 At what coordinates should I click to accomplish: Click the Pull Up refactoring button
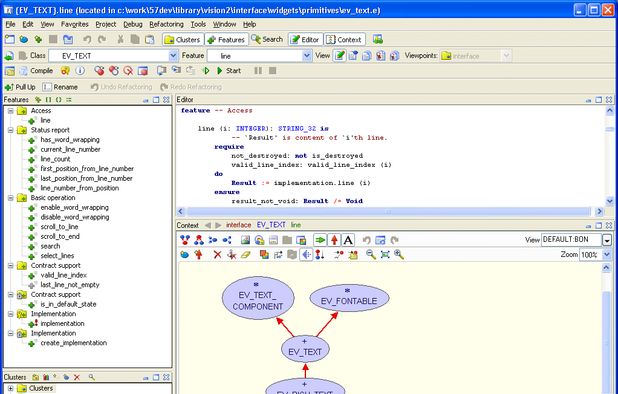tap(20, 87)
